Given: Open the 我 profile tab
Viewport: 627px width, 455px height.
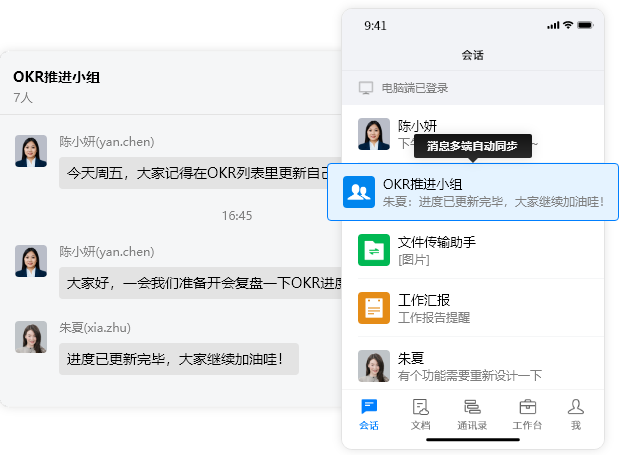Looking at the screenshot, I should click(x=576, y=414).
